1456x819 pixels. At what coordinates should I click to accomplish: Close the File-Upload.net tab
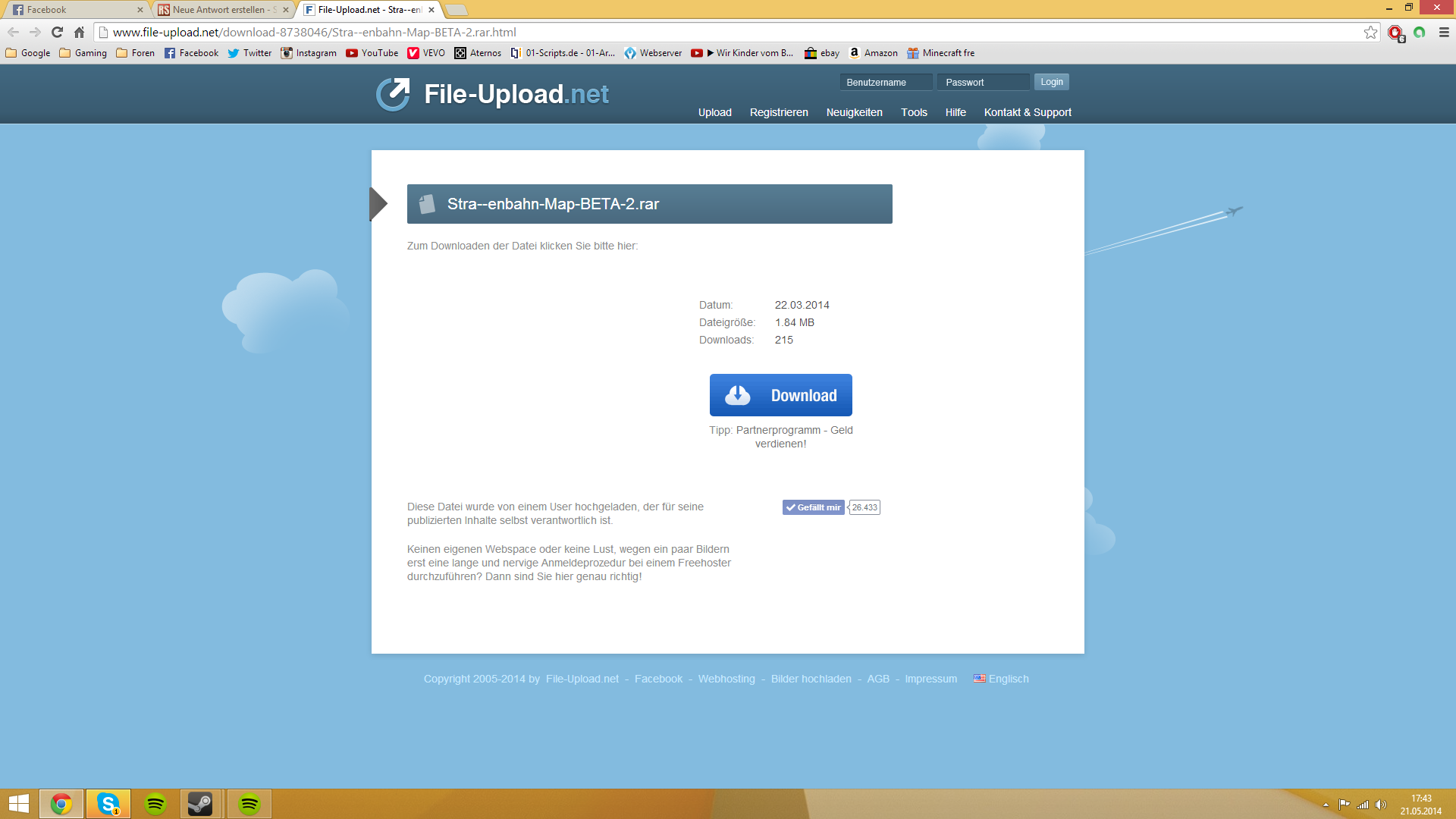[x=431, y=10]
